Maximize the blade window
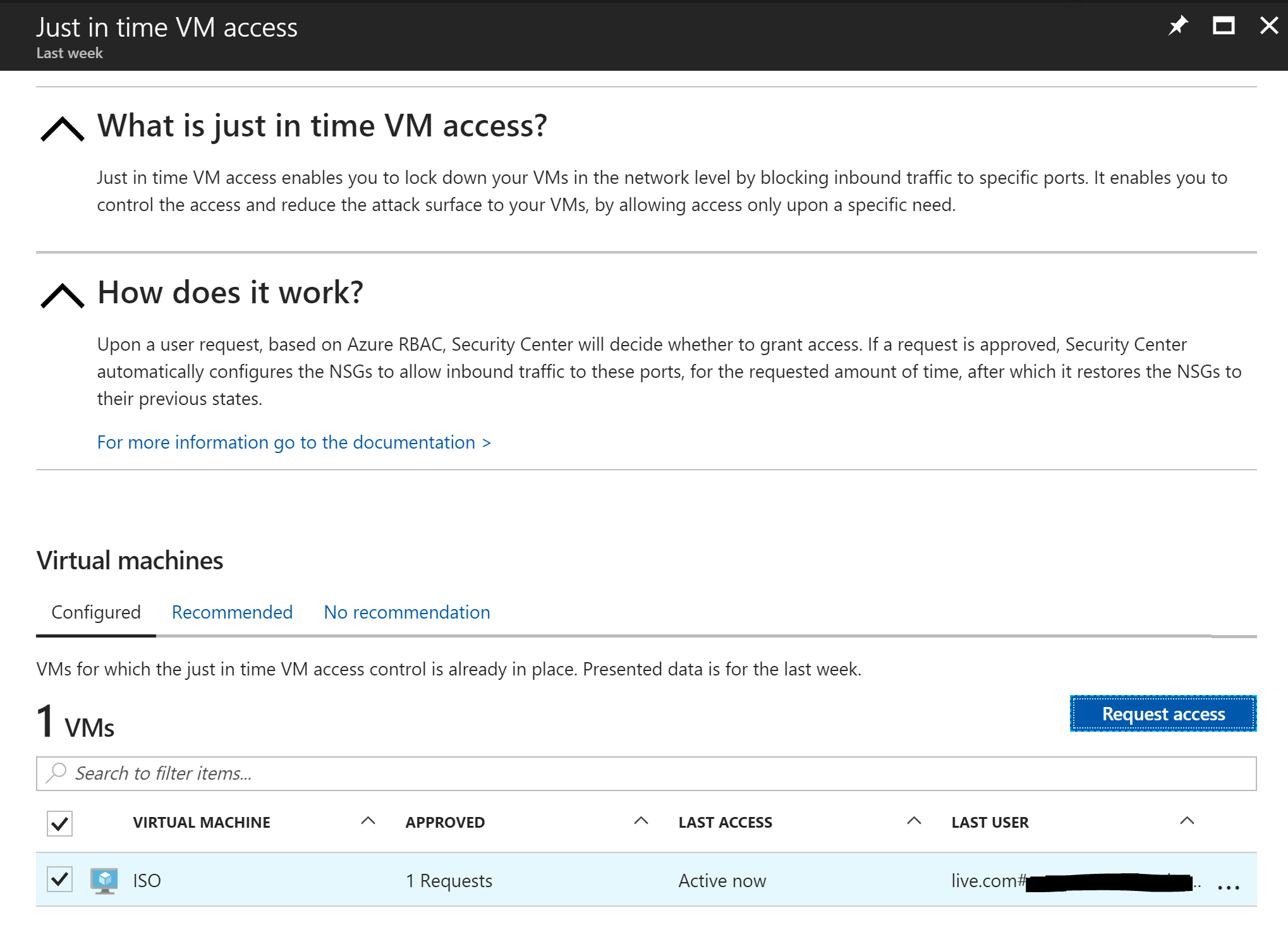Image resolution: width=1288 pixels, height=944 pixels. pyautogui.click(x=1223, y=26)
